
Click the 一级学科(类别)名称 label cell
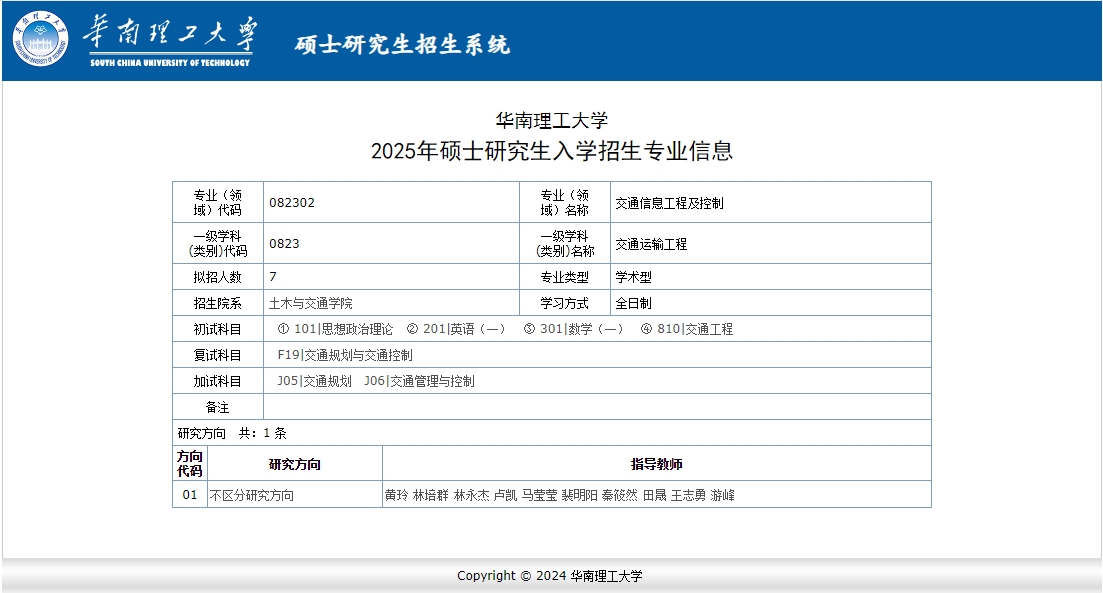565,243
